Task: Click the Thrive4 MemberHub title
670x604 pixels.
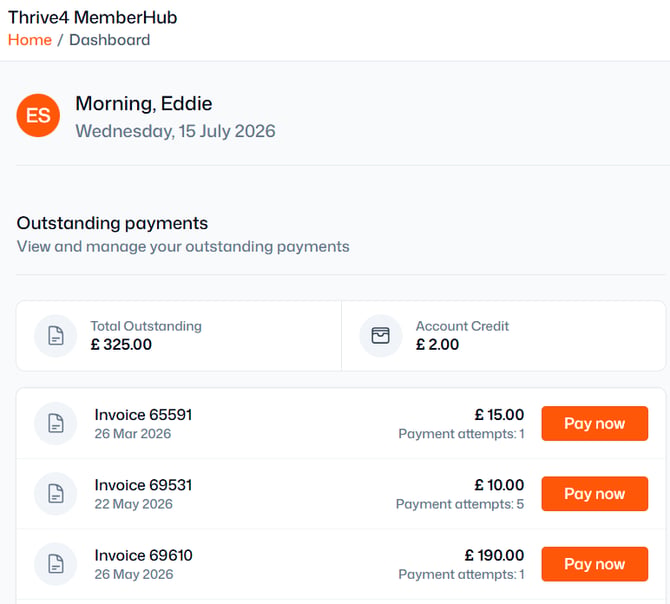Action: click(92, 18)
